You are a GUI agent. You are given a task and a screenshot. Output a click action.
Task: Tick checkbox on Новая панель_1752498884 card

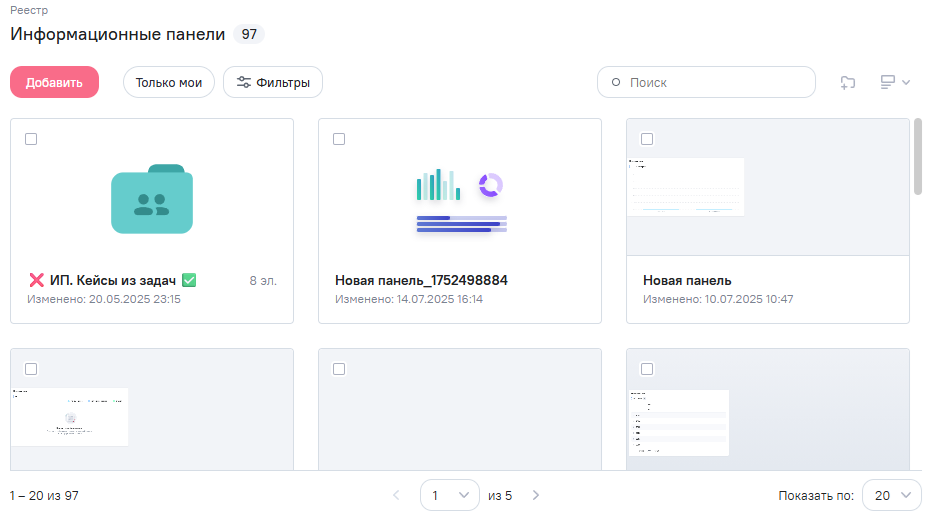(x=339, y=139)
